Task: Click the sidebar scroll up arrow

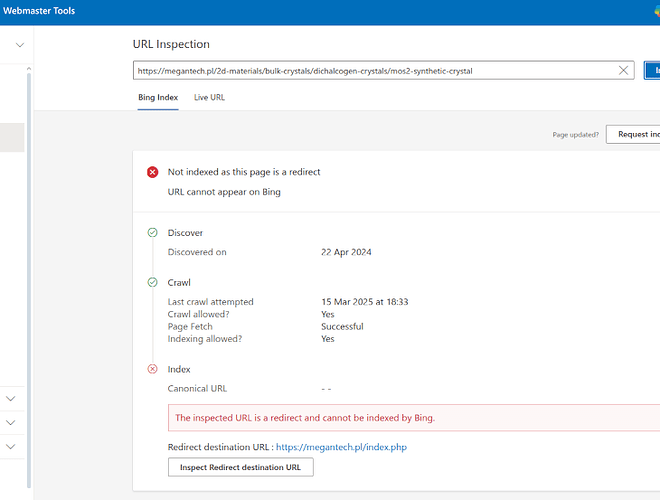Action: point(29,69)
